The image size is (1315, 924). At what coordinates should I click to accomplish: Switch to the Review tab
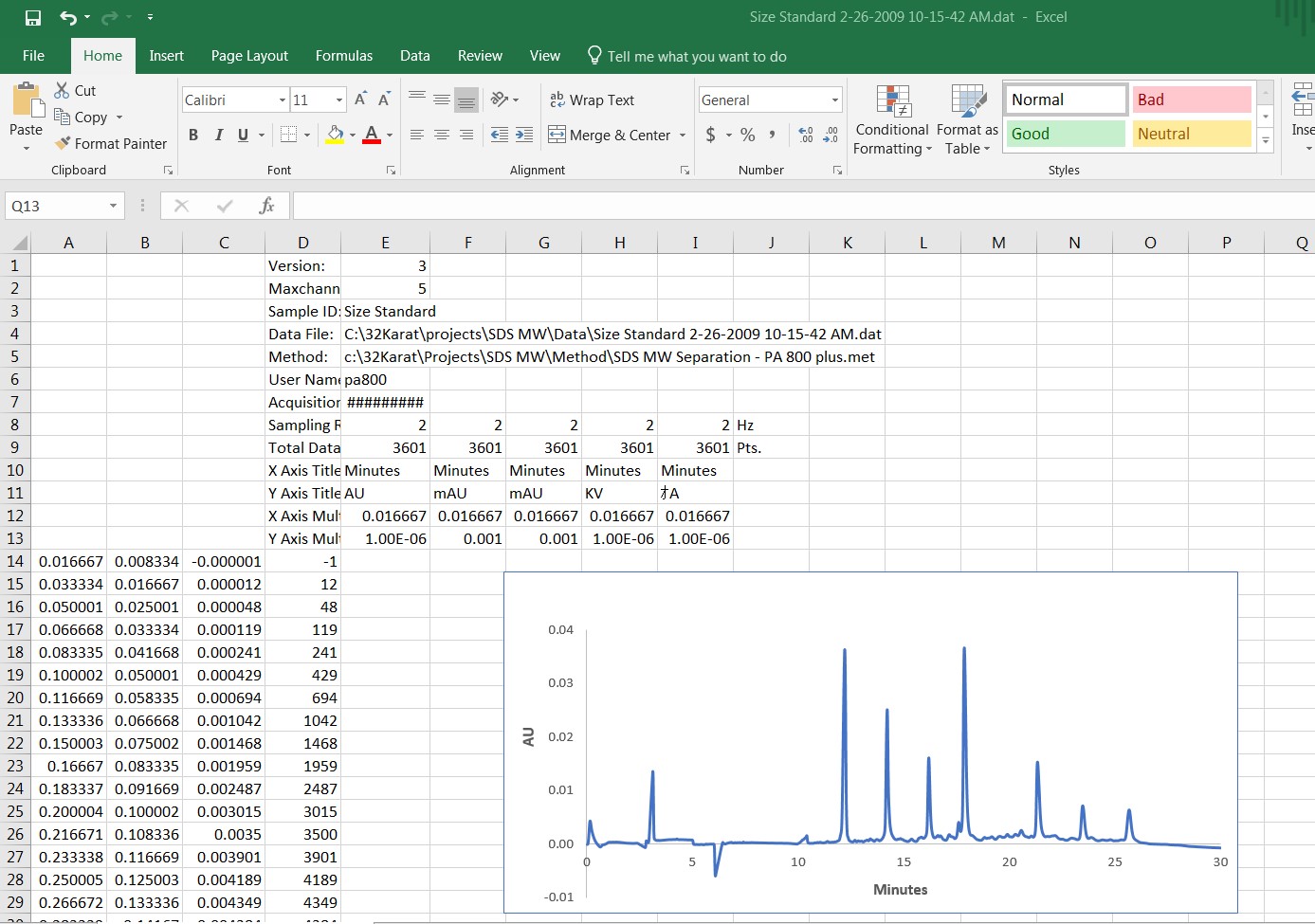tap(480, 56)
